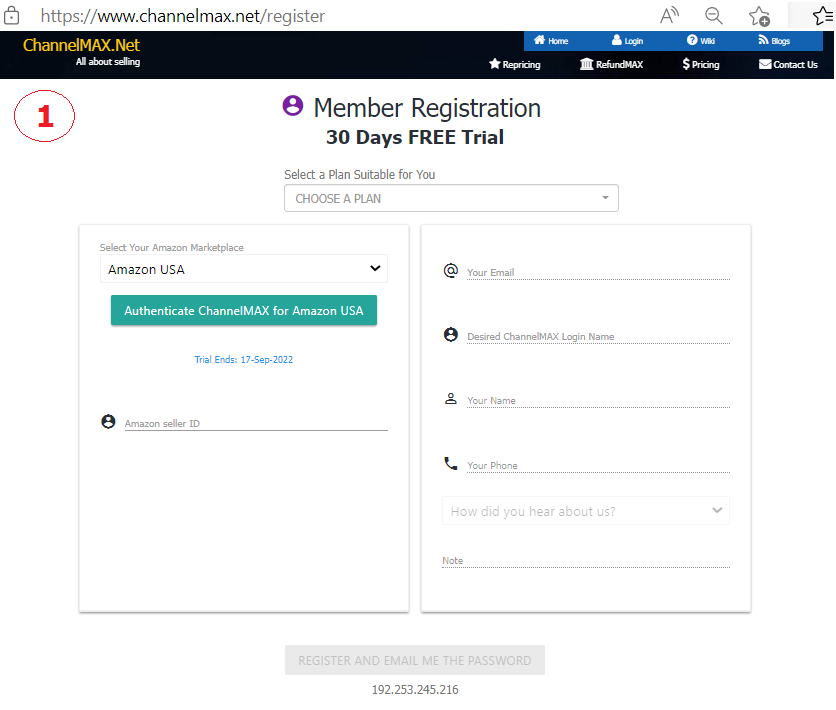The height and width of the screenshot is (710, 836).
Task: Click the site info lock icon
Action: pos(13,16)
